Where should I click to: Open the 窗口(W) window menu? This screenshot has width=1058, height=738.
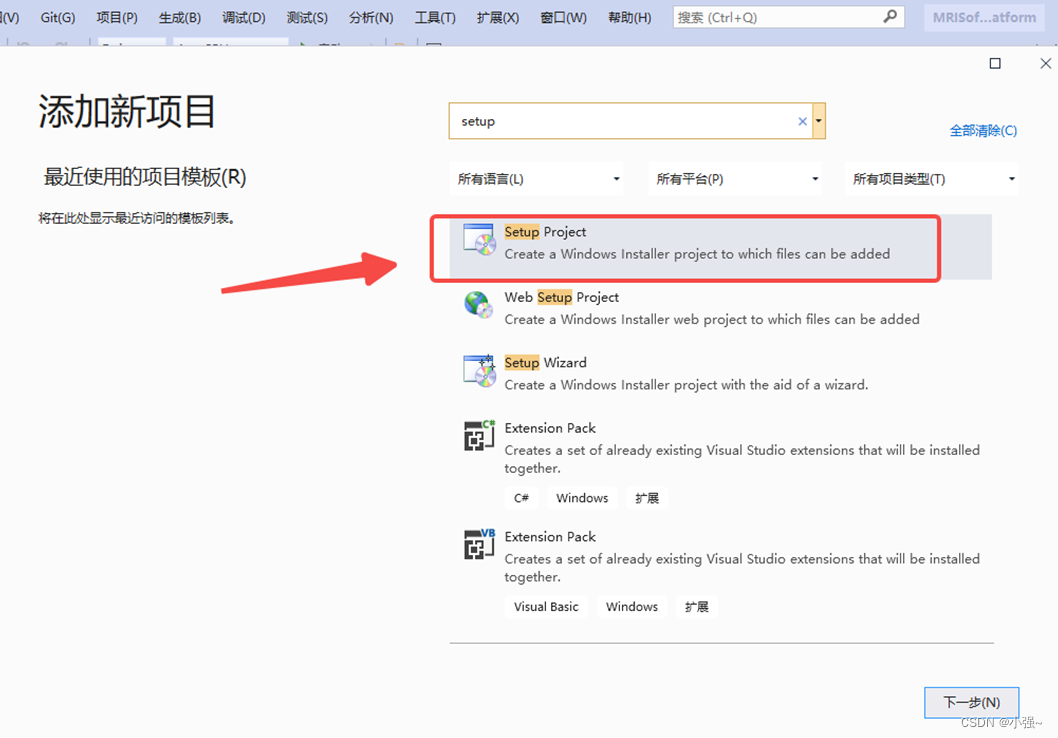click(563, 18)
